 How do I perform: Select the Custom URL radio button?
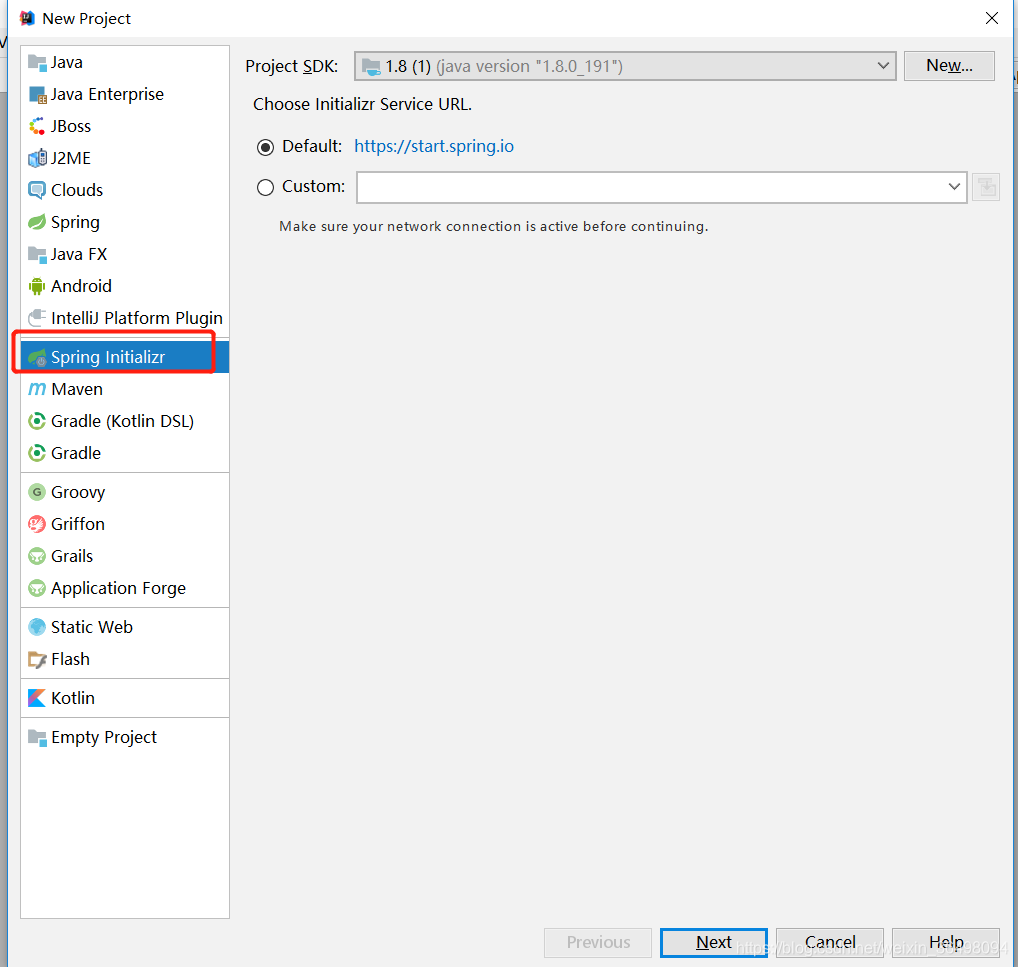coord(265,188)
